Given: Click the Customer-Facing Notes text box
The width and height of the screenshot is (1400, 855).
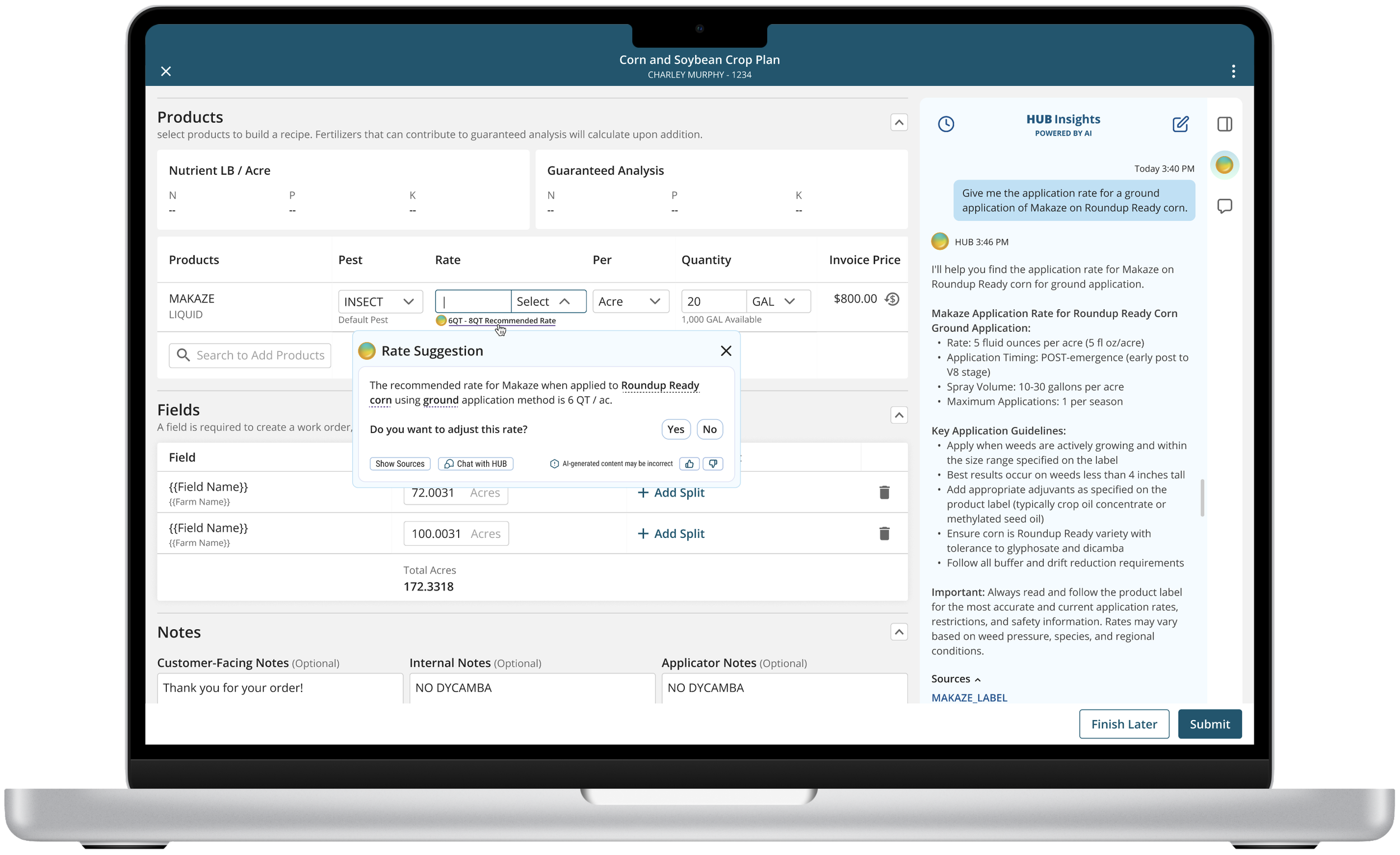Looking at the screenshot, I should pos(279,688).
